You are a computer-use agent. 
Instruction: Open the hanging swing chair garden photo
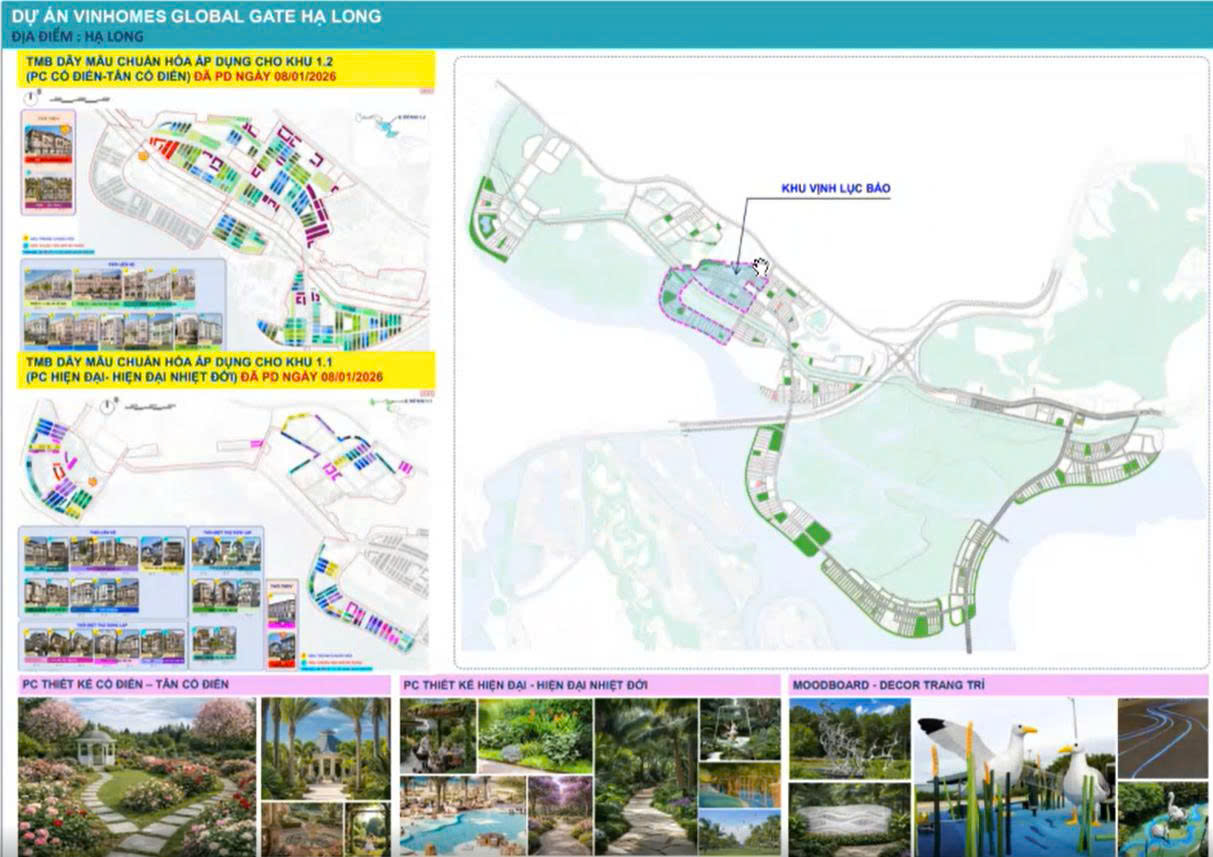click(740, 729)
